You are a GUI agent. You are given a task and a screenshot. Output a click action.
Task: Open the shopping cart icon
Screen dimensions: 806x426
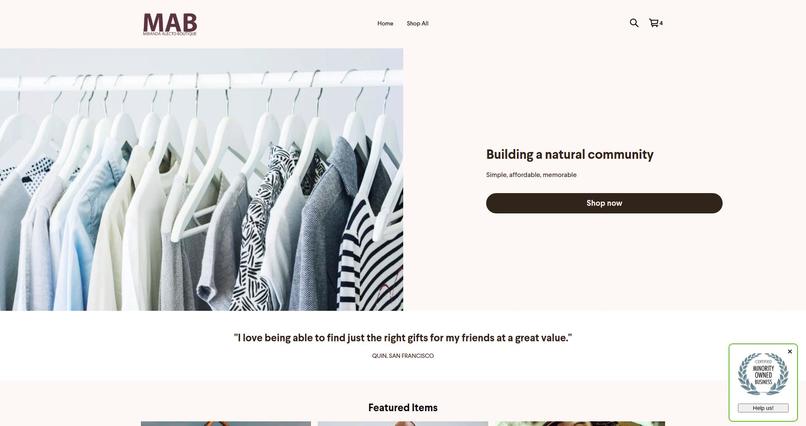click(x=653, y=23)
